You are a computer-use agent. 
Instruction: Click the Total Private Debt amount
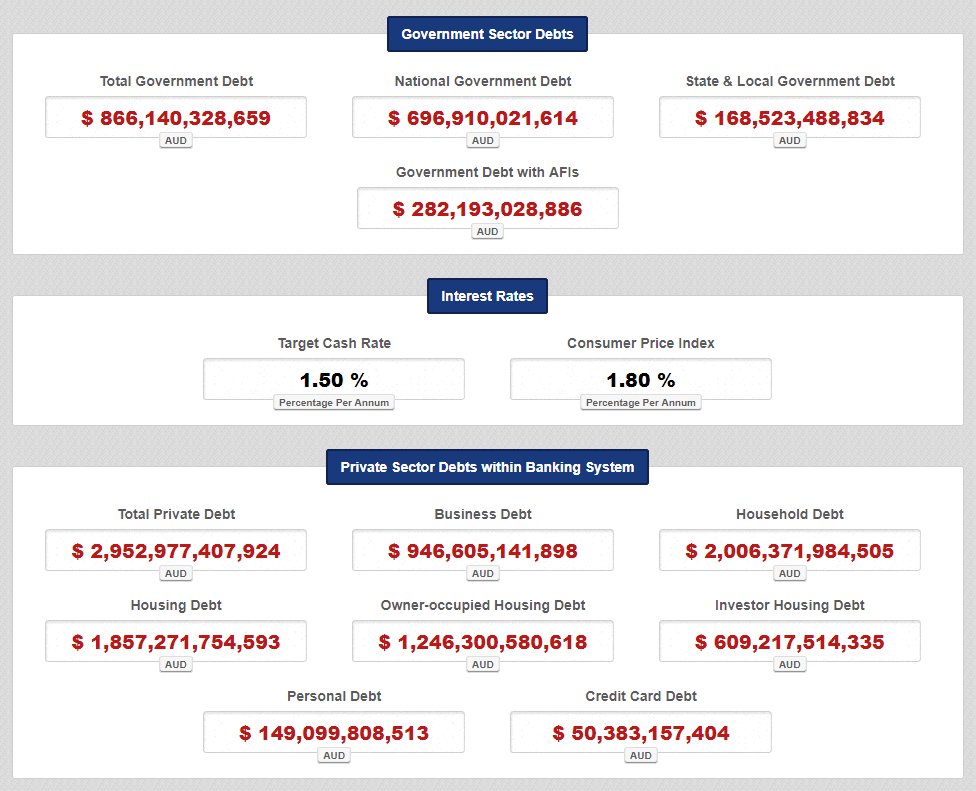(x=176, y=551)
